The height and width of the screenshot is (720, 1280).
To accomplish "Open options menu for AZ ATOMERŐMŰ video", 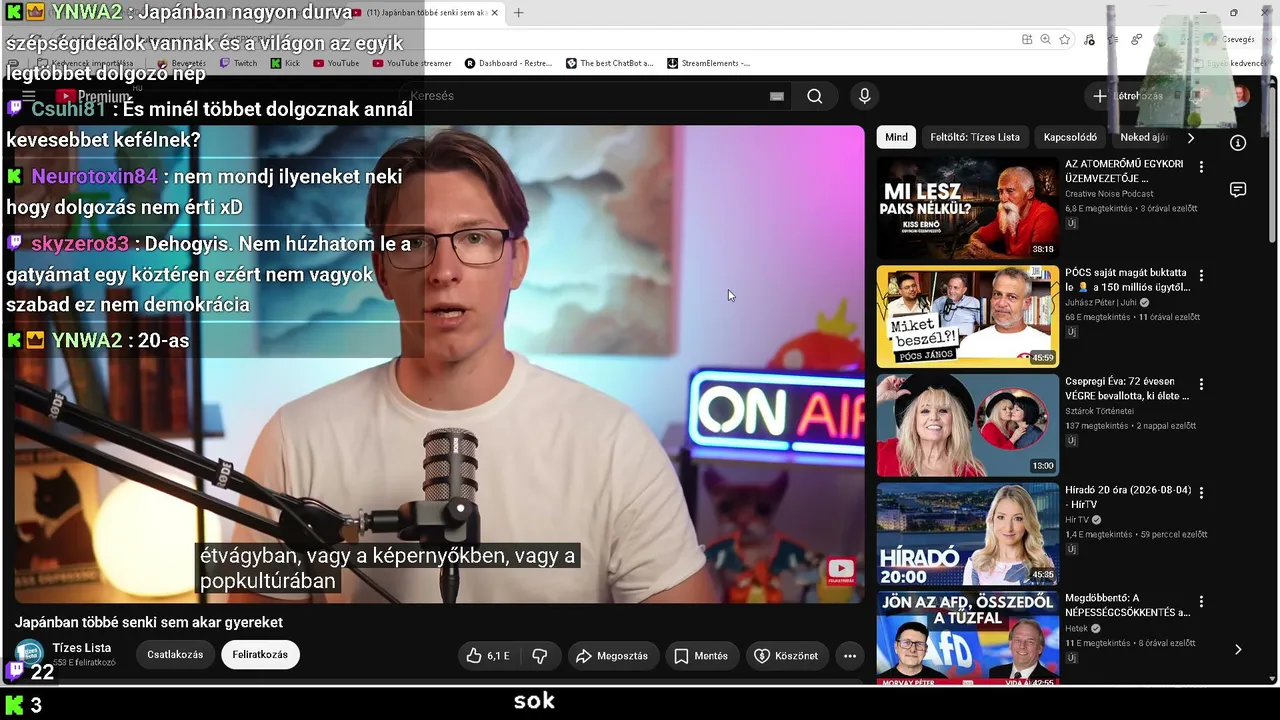I will point(1201,167).
